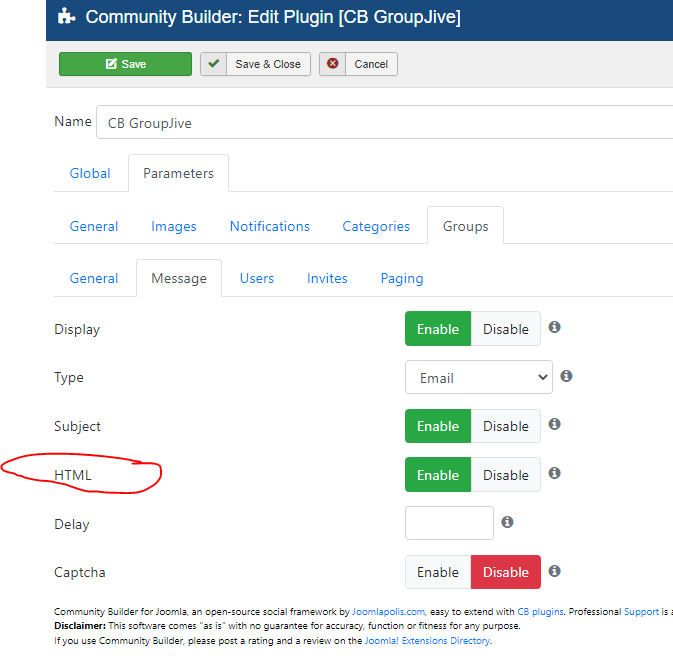
Task: Open the Joomlapolis.com link
Action: [388, 611]
